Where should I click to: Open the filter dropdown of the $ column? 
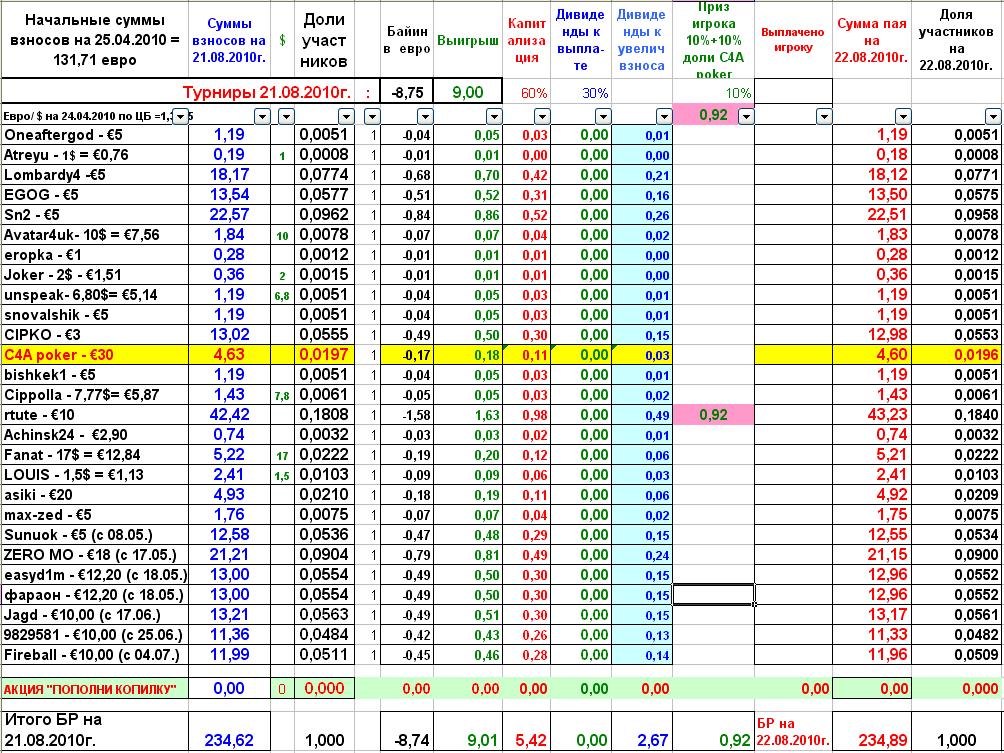click(x=286, y=117)
